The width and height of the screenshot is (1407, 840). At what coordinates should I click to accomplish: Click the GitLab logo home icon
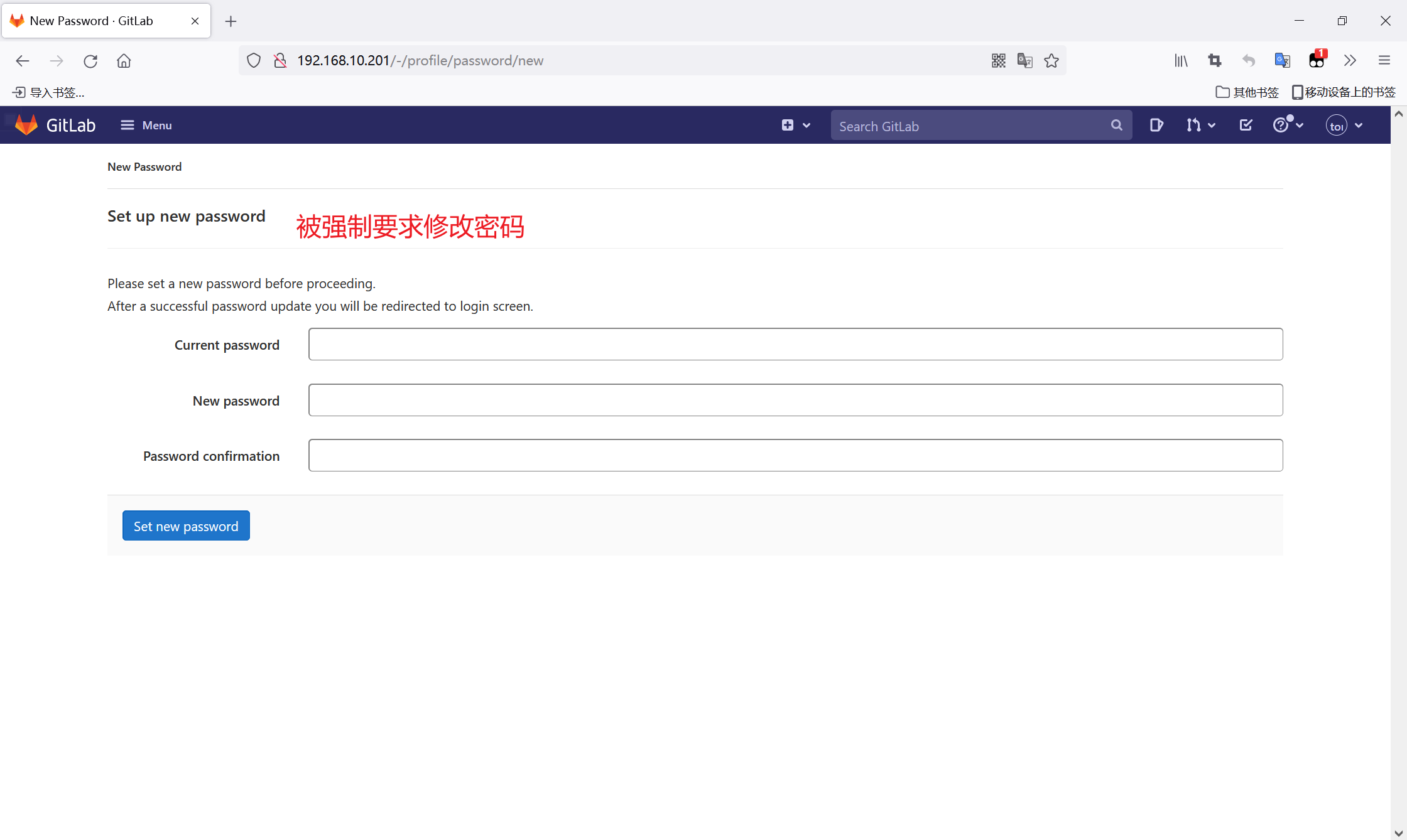[26, 125]
